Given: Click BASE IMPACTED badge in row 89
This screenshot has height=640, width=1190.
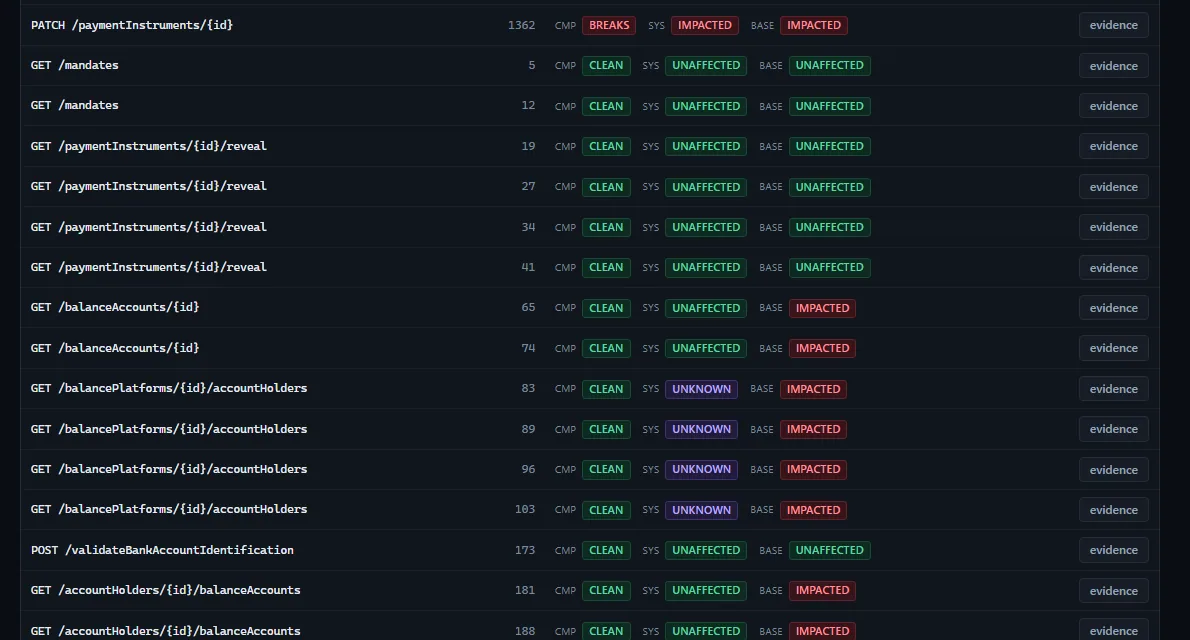Looking at the screenshot, I should click(814, 429).
